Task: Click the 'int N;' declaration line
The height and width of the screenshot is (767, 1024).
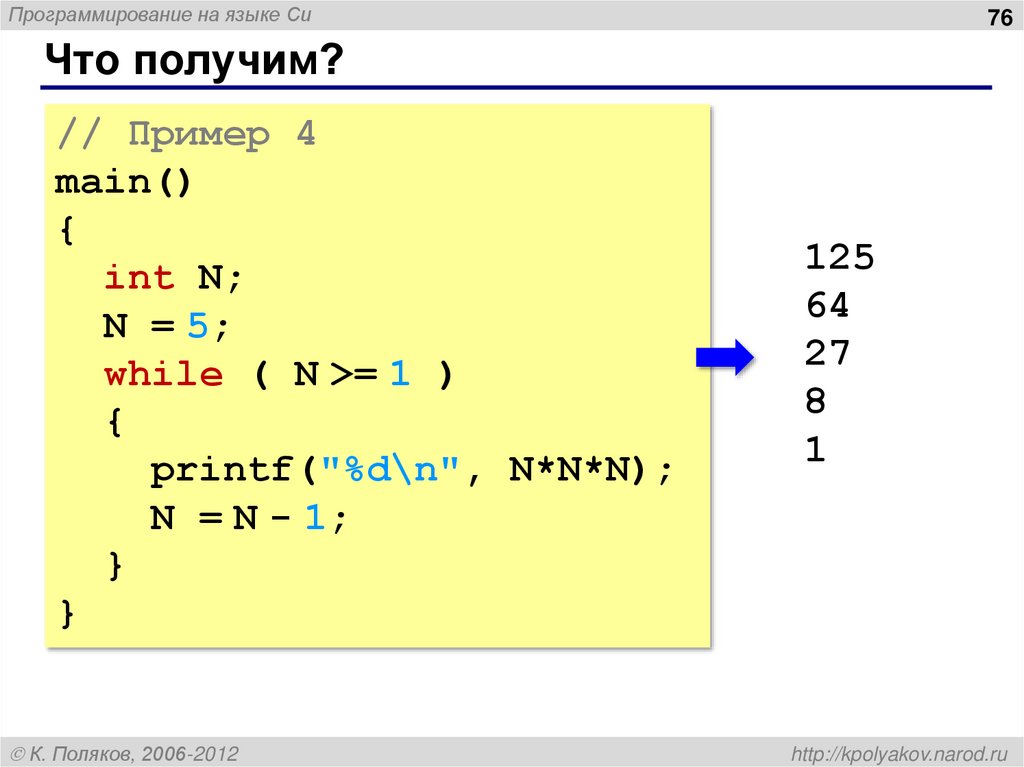Action: coord(173,278)
